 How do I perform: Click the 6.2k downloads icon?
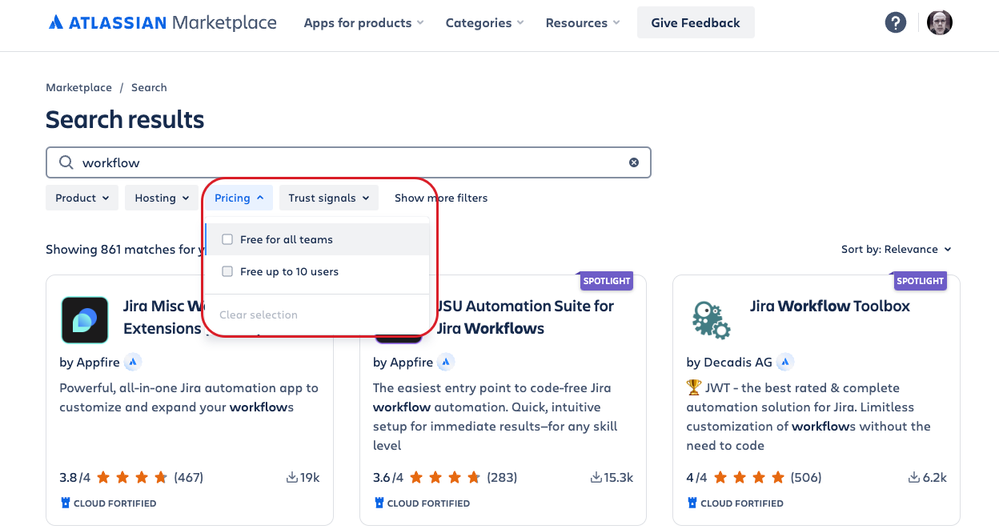[914, 477]
